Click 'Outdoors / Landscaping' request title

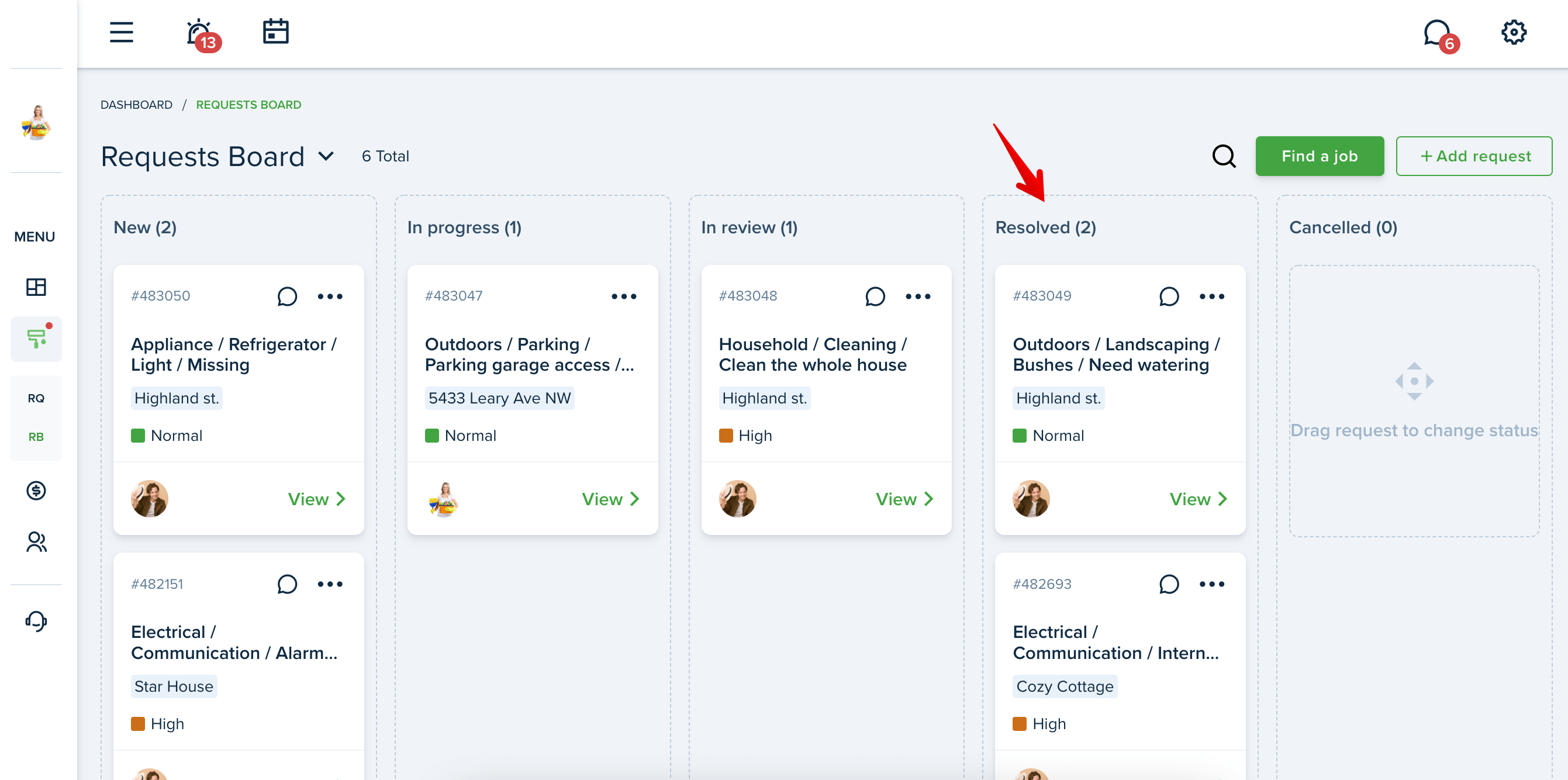tap(1116, 355)
